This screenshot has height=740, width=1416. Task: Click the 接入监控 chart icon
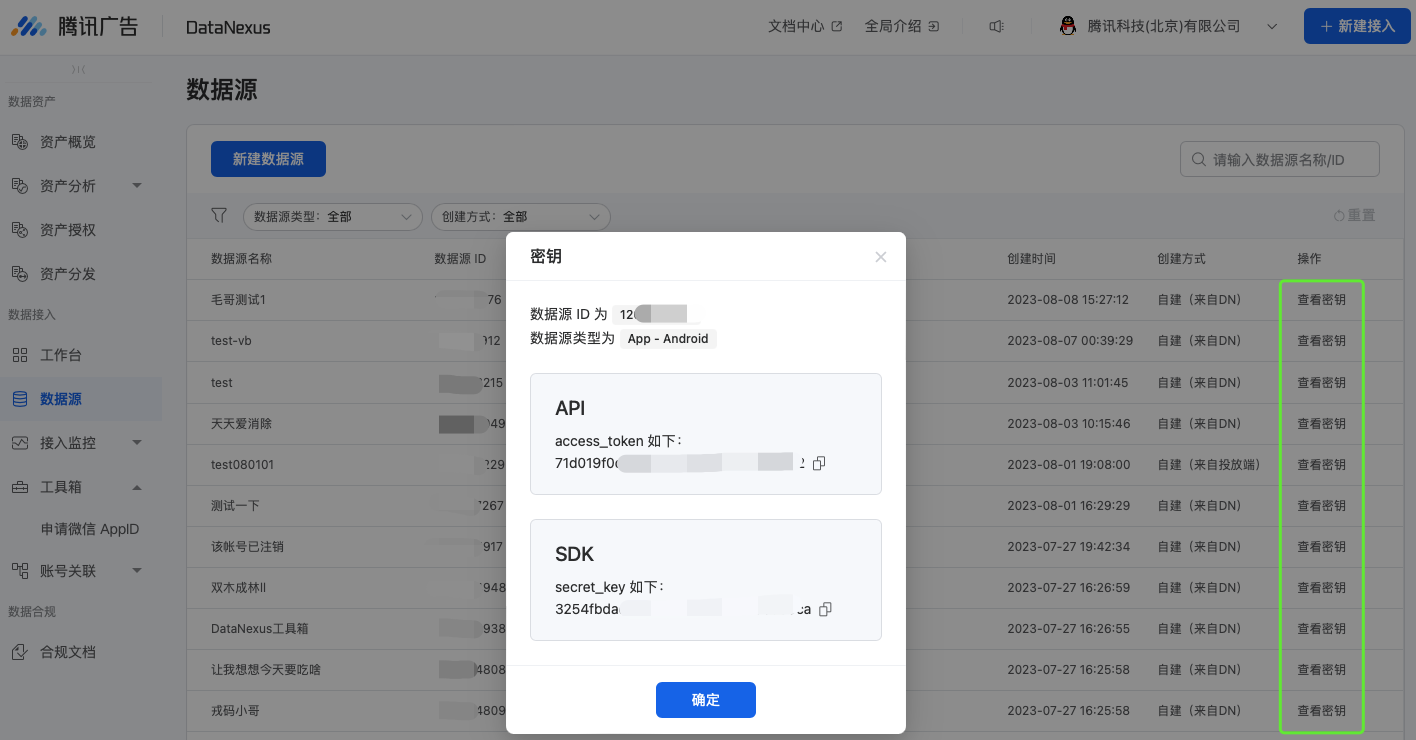pyautogui.click(x=20, y=442)
